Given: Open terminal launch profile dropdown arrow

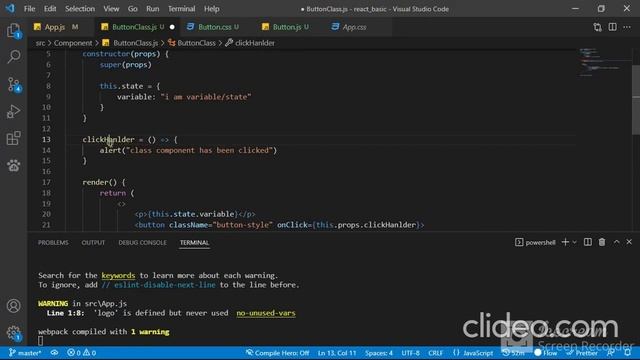Looking at the screenshot, I should click(x=575, y=242).
